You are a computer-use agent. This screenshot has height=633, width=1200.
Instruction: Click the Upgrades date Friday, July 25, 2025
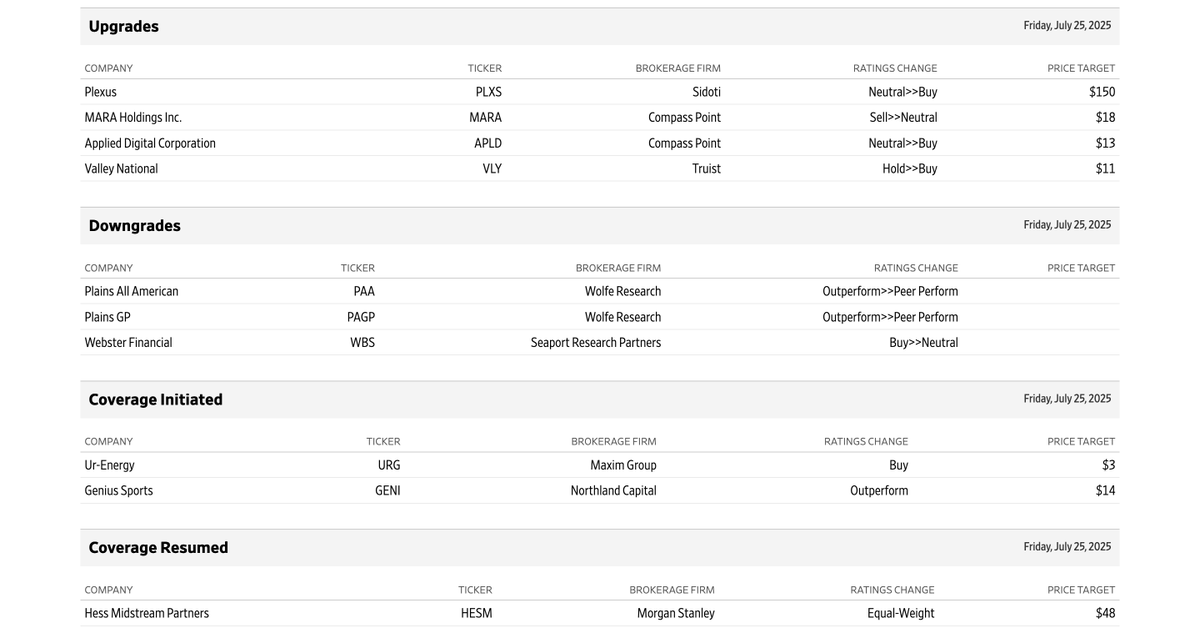click(x=1067, y=26)
